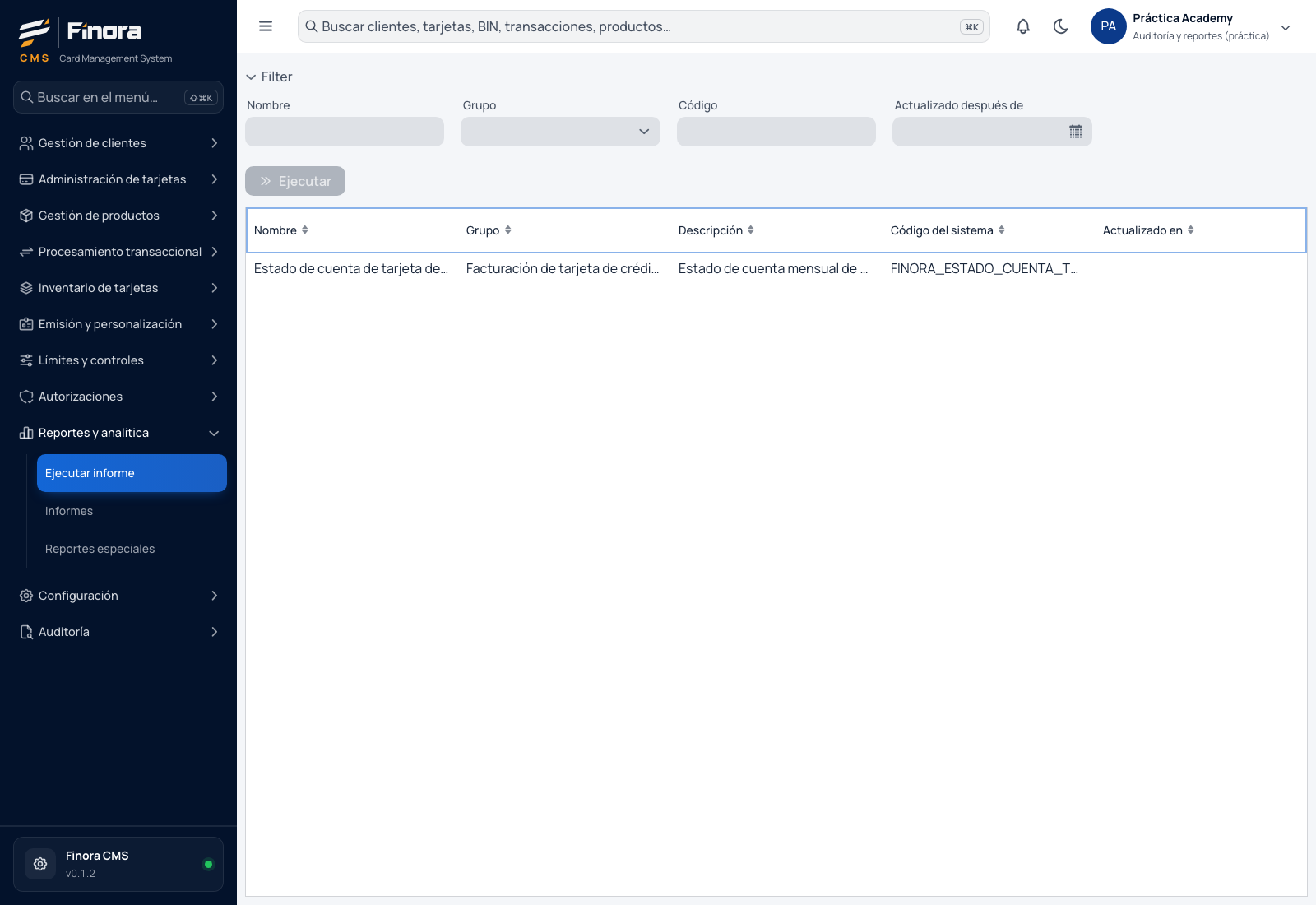
Task: Open Reportes especiales submenu item
Action: (132, 549)
